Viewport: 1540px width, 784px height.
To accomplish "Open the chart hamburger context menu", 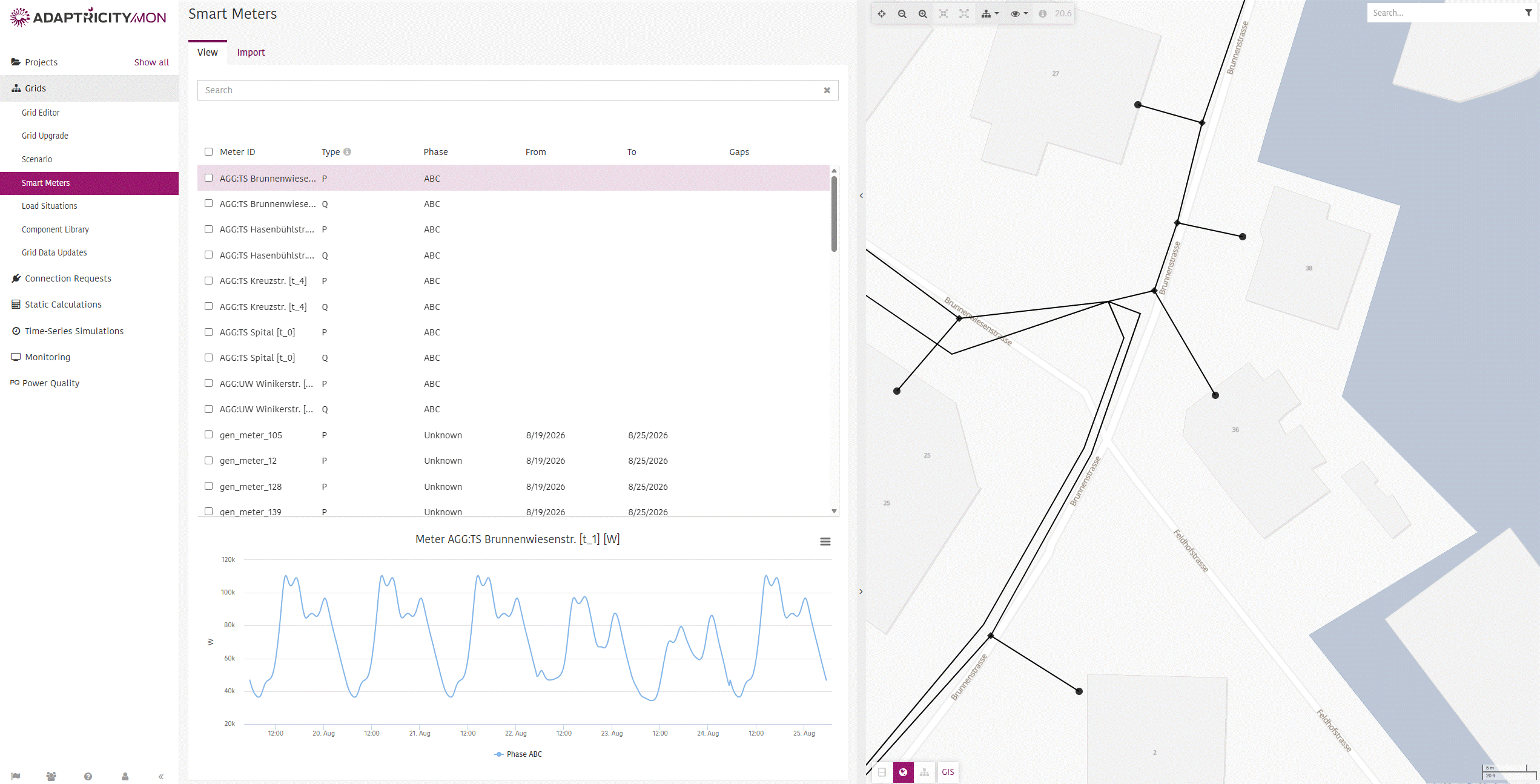I will [825, 542].
